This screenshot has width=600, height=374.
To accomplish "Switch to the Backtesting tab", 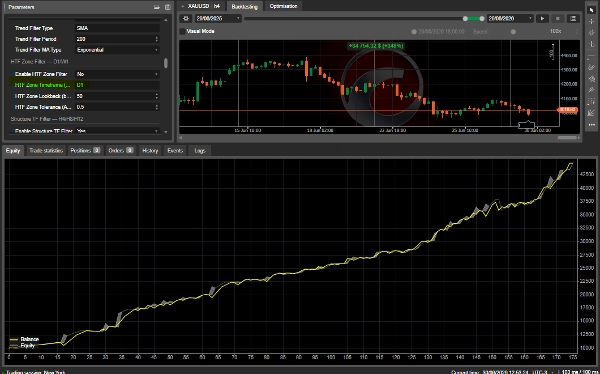I will tap(245, 7).
